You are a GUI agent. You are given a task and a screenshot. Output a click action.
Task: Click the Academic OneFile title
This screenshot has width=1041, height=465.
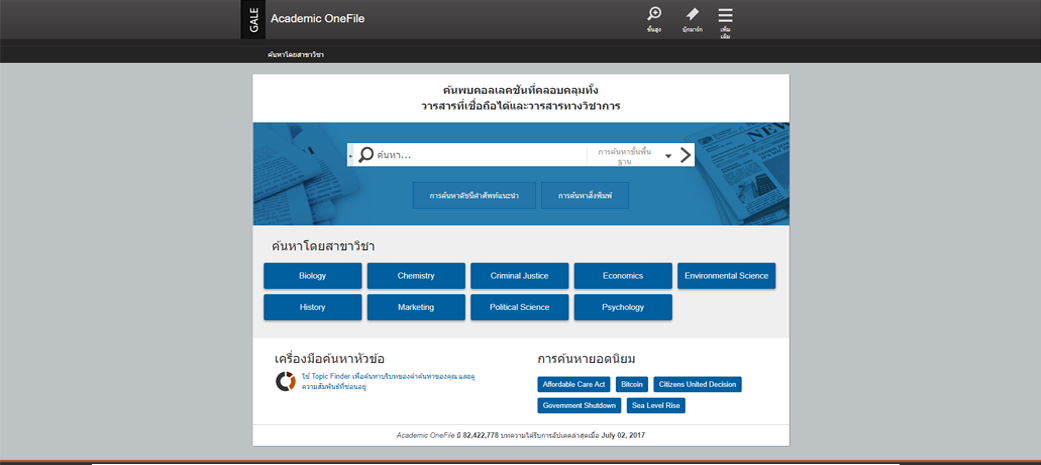pos(317,19)
